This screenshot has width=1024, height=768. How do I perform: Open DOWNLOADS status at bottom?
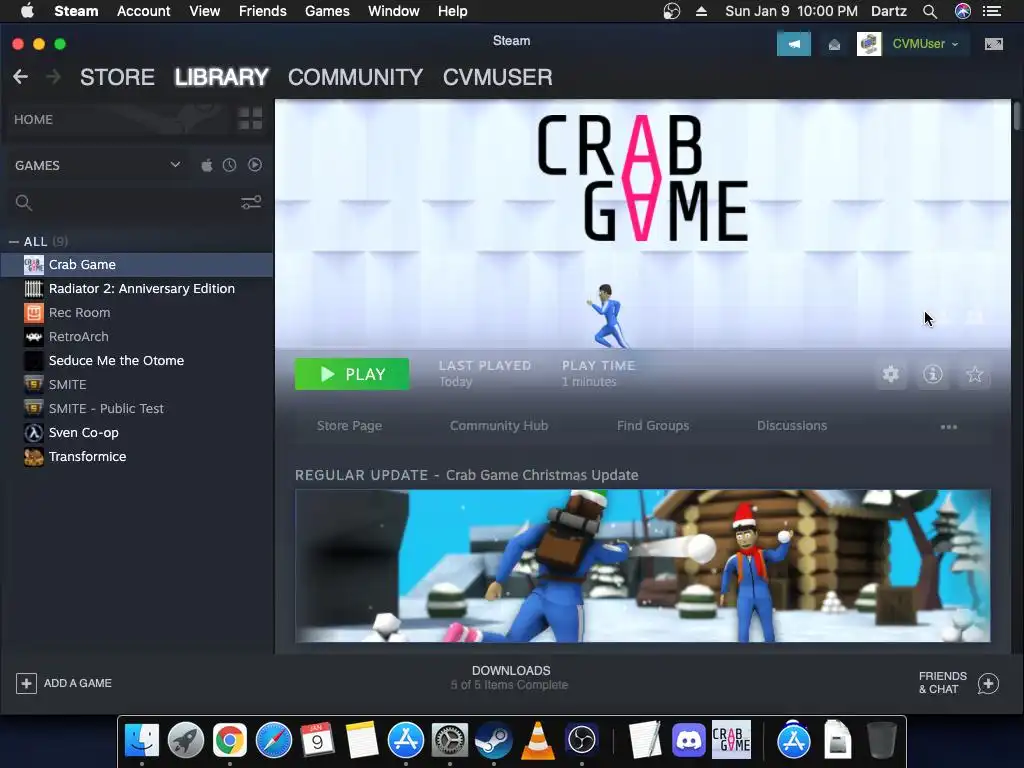pos(510,677)
